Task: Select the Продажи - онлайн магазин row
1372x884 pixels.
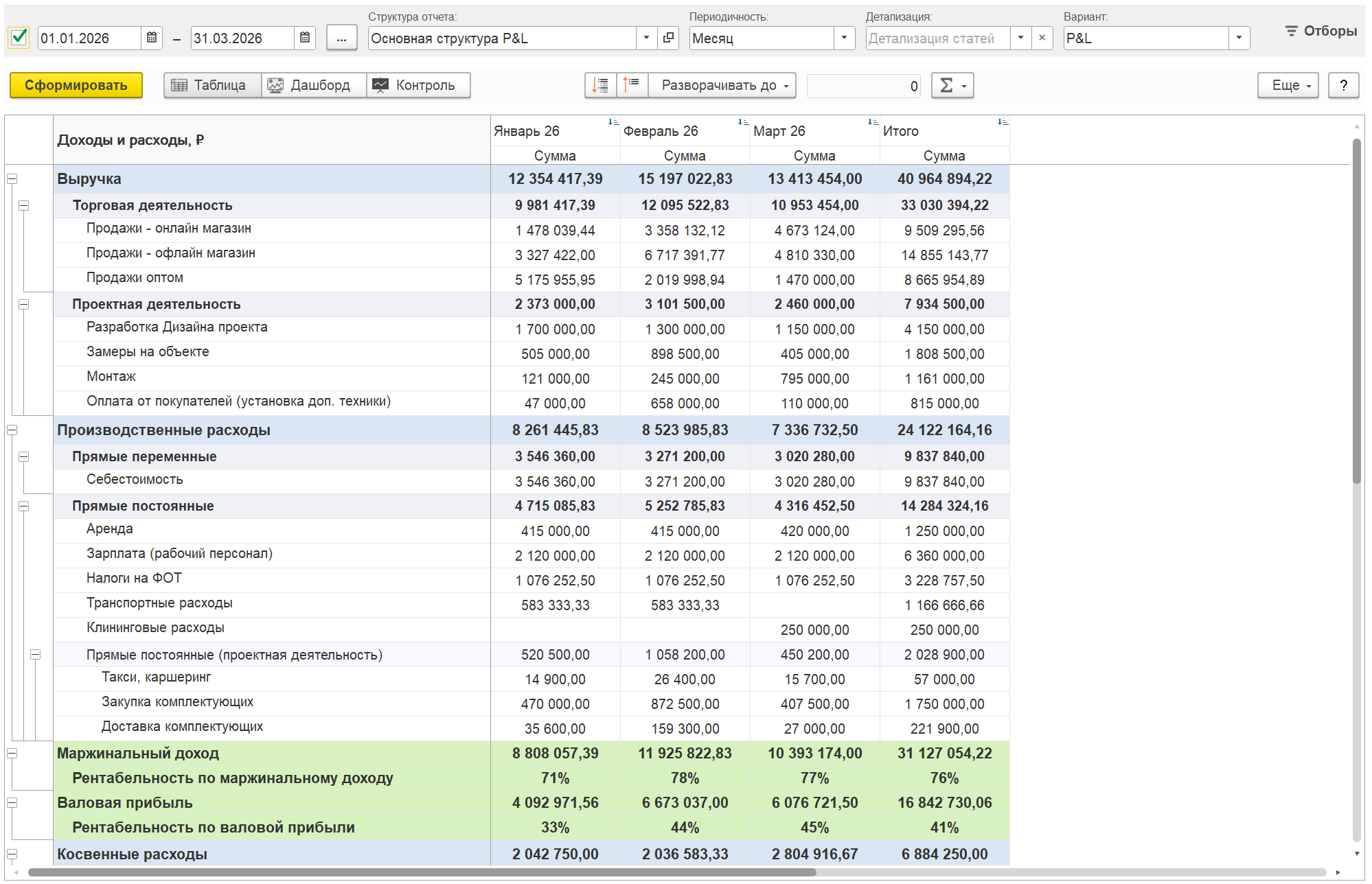Action: pyautogui.click(x=531, y=231)
